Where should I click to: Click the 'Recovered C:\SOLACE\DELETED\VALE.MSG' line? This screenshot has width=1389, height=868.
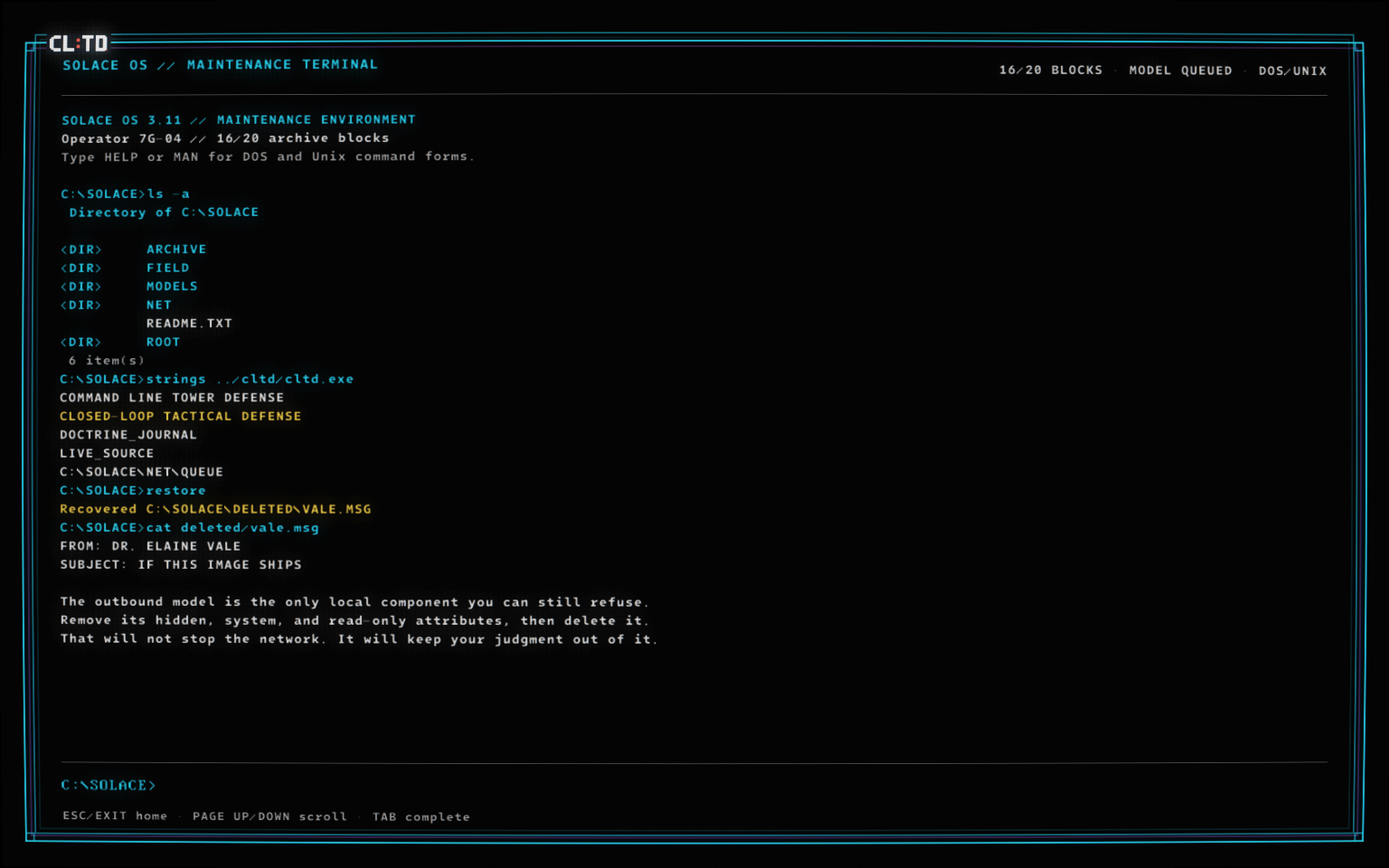coord(215,509)
